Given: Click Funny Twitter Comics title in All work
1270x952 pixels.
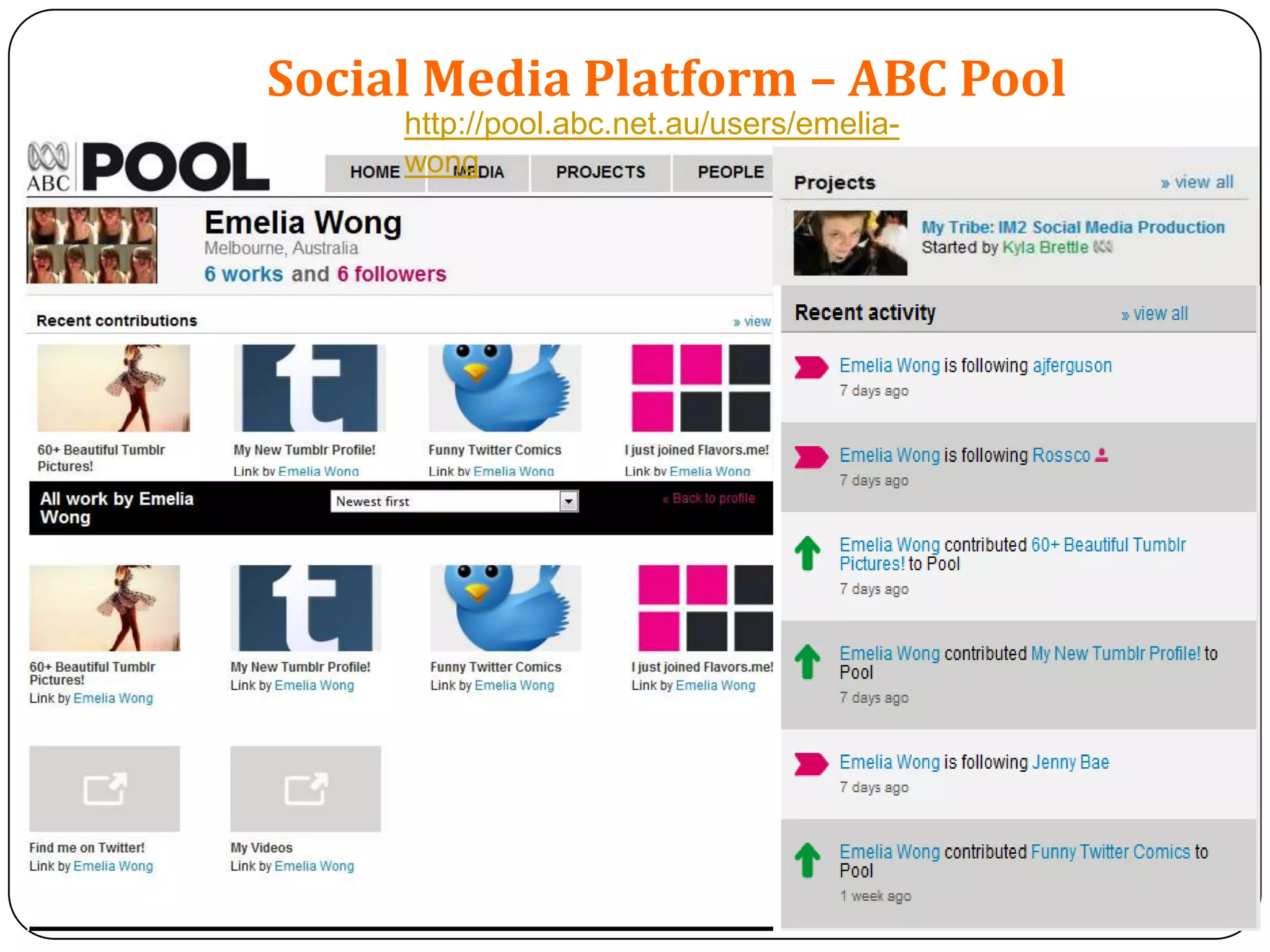Looking at the screenshot, I should click(495, 667).
